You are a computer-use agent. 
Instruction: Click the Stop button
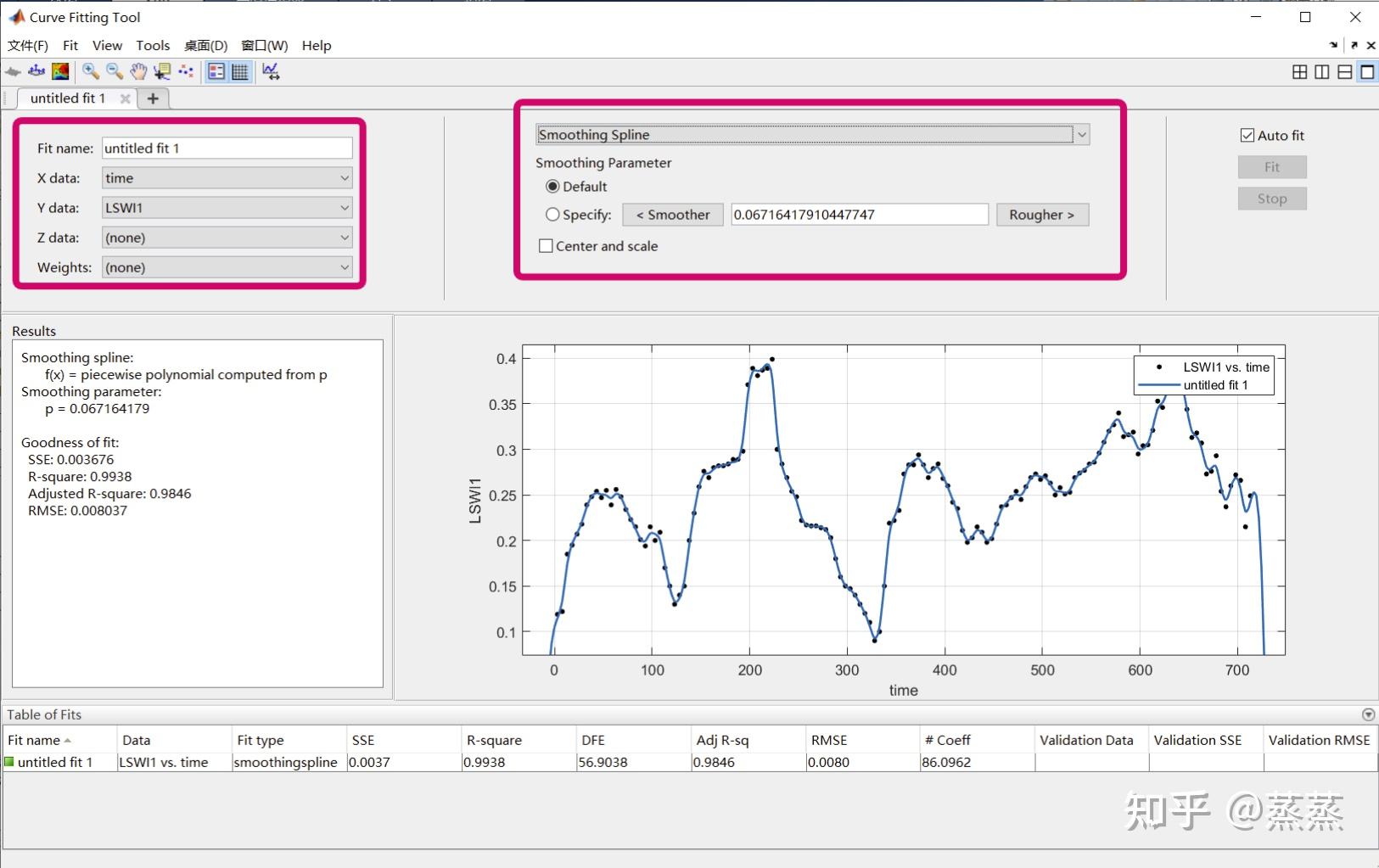pyautogui.click(x=1272, y=199)
